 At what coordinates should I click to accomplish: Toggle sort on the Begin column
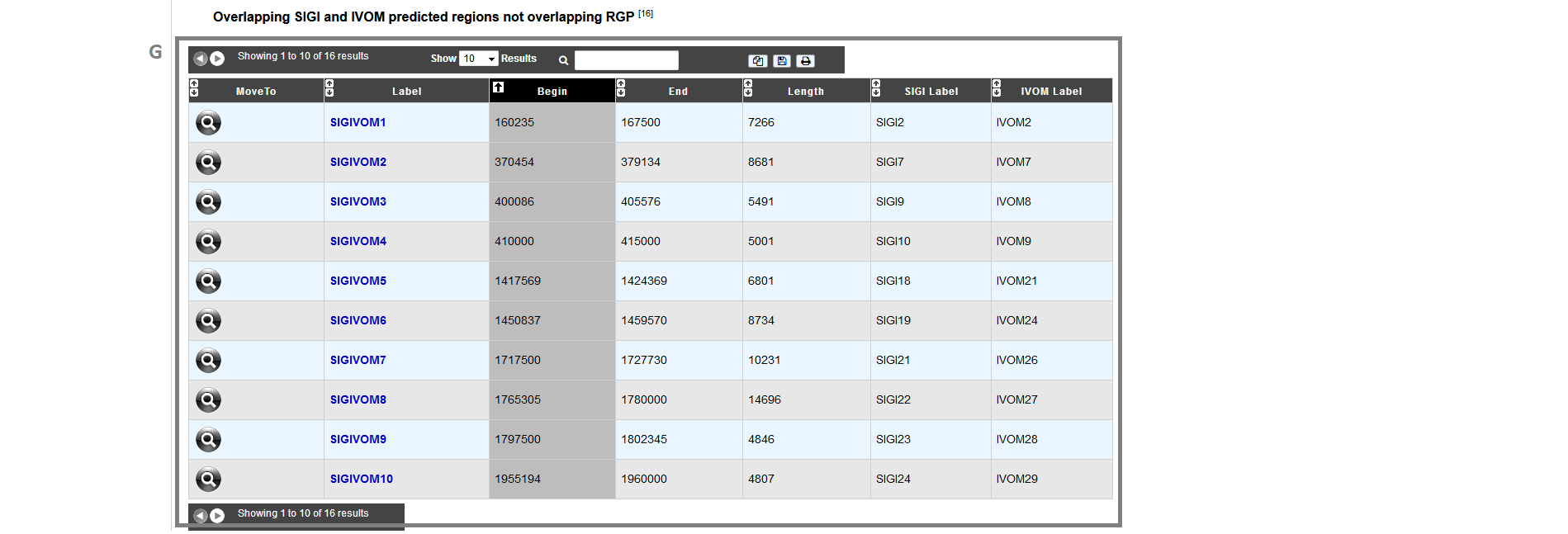552,91
